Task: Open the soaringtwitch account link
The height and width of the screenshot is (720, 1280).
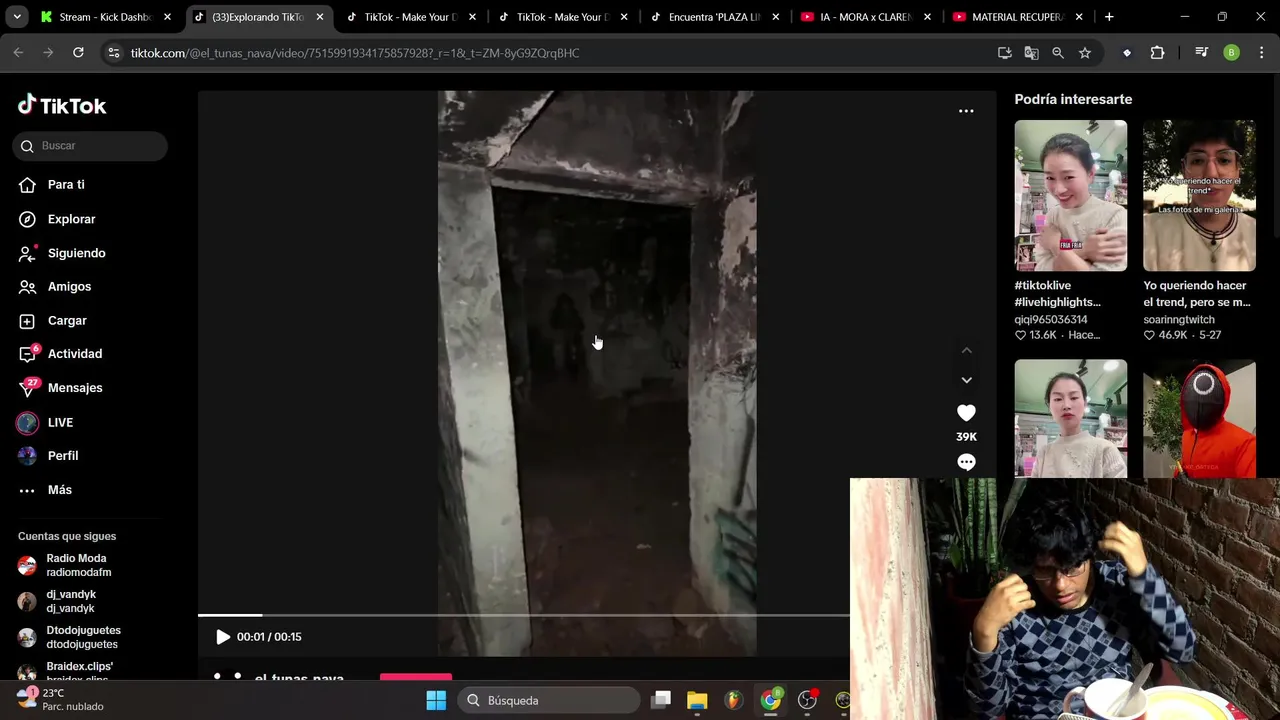Action: 1179,320
